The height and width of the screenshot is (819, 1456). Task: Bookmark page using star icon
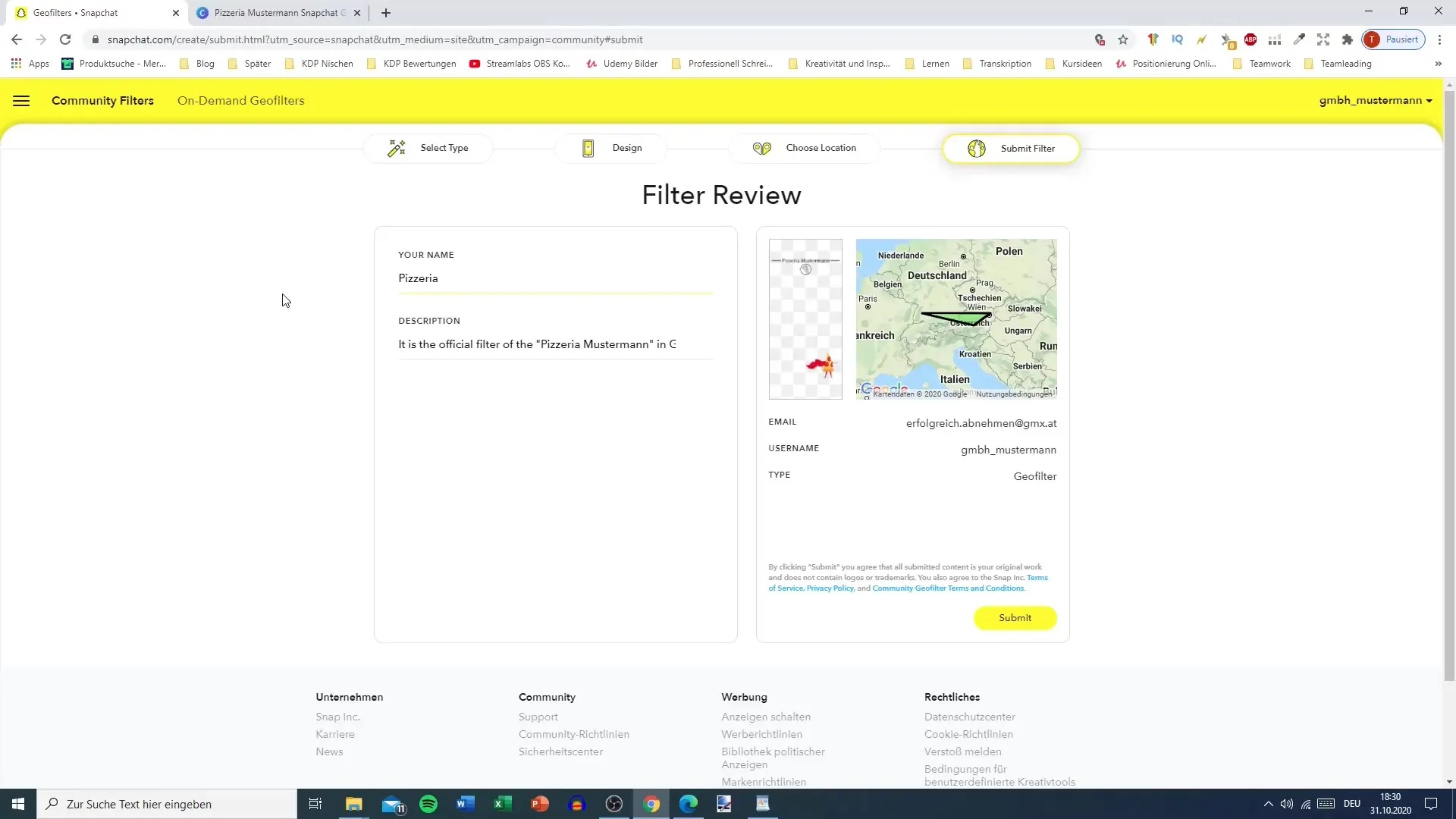(x=1123, y=39)
